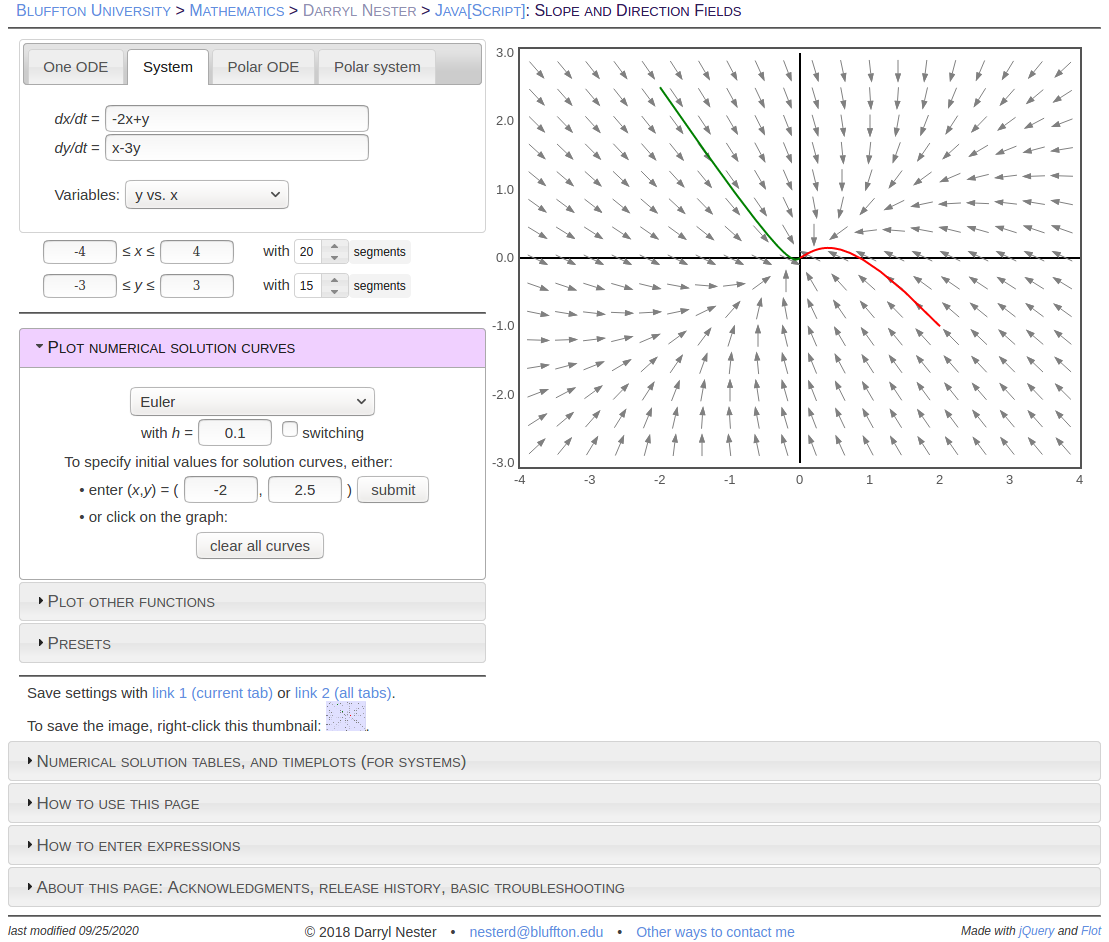Click the save-image thumbnail
The width and height of the screenshot is (1109, 942).
(x=345, y=717)
